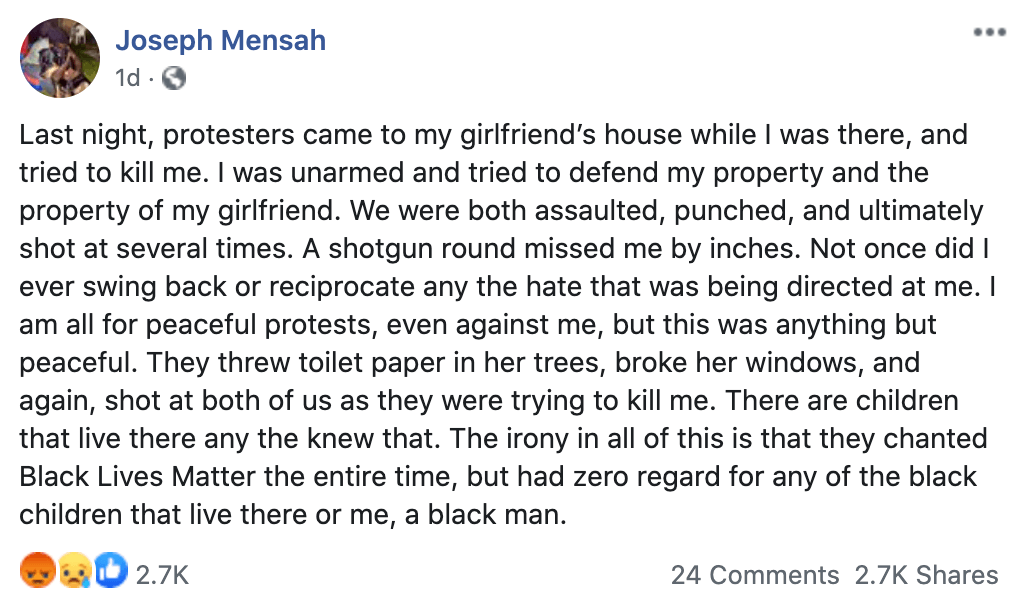Show who reacted via 2.7K reaction count
1020x616 pixels.
tap(162, 575)
